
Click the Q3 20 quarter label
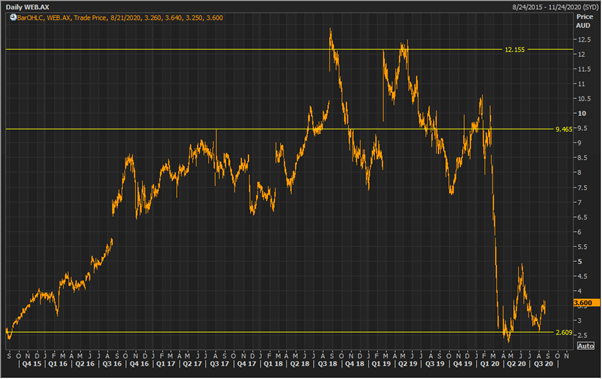point(544,364)
